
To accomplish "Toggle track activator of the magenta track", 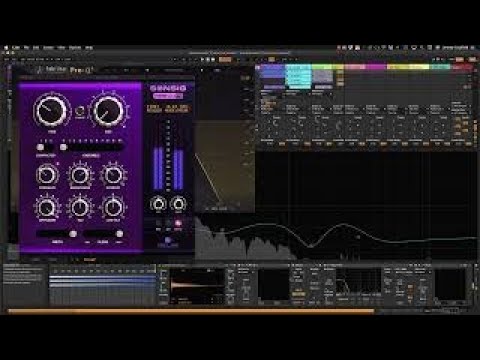I will pyautogui.click(x=384, y=144).
